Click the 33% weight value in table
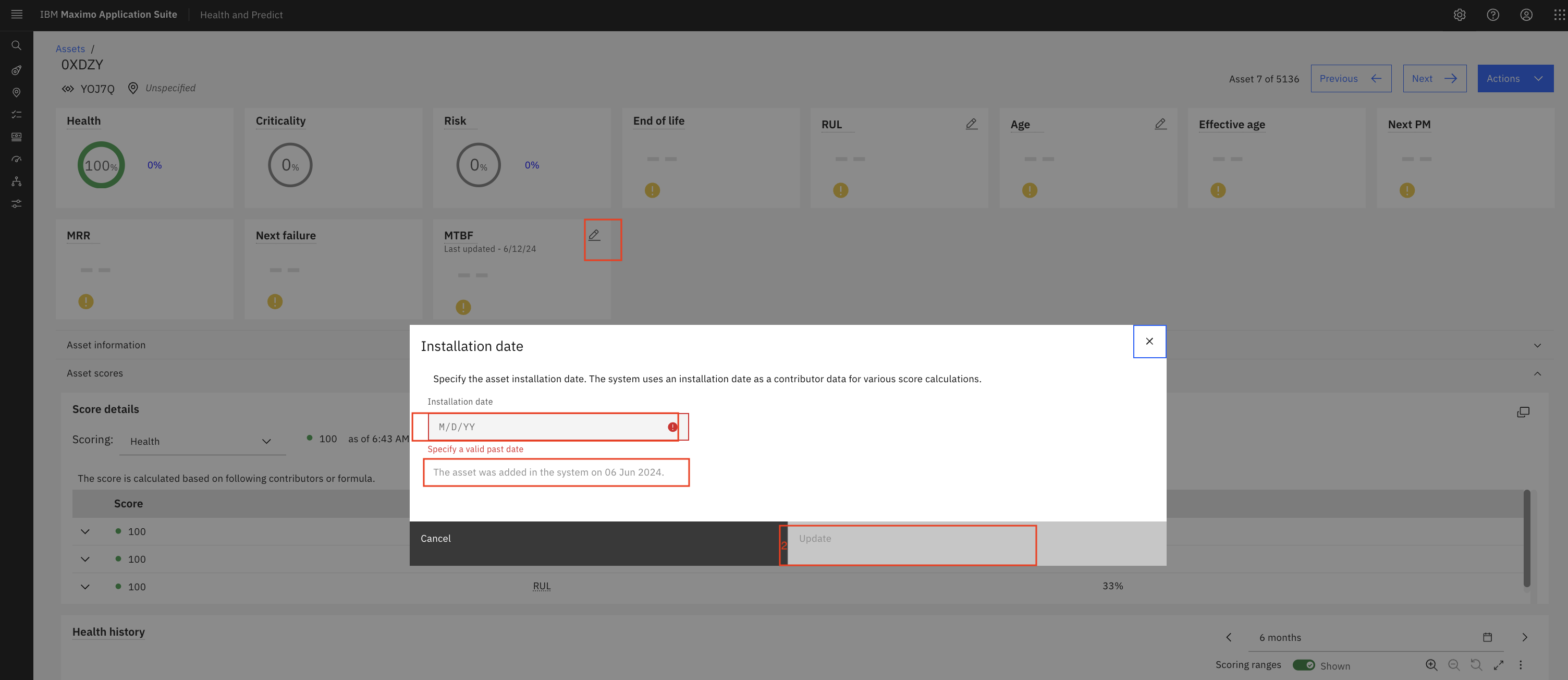 coord(1112,586)
